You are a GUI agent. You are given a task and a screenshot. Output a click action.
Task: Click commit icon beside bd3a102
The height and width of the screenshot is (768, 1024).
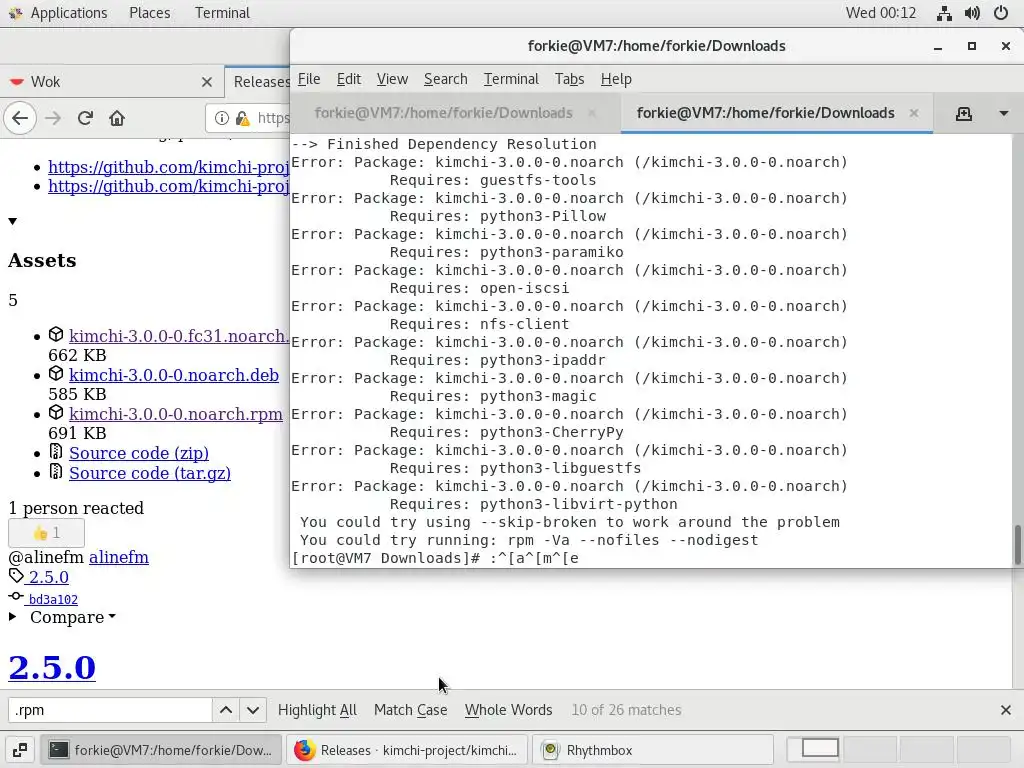(16, 596)
